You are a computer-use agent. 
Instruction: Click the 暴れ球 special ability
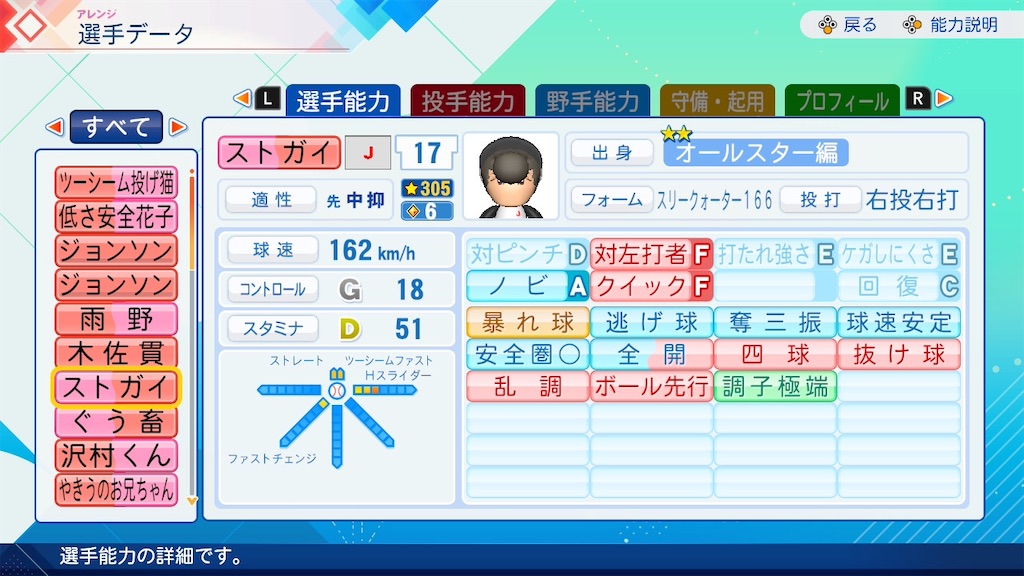pyautogui.click(x=528, y=322)
